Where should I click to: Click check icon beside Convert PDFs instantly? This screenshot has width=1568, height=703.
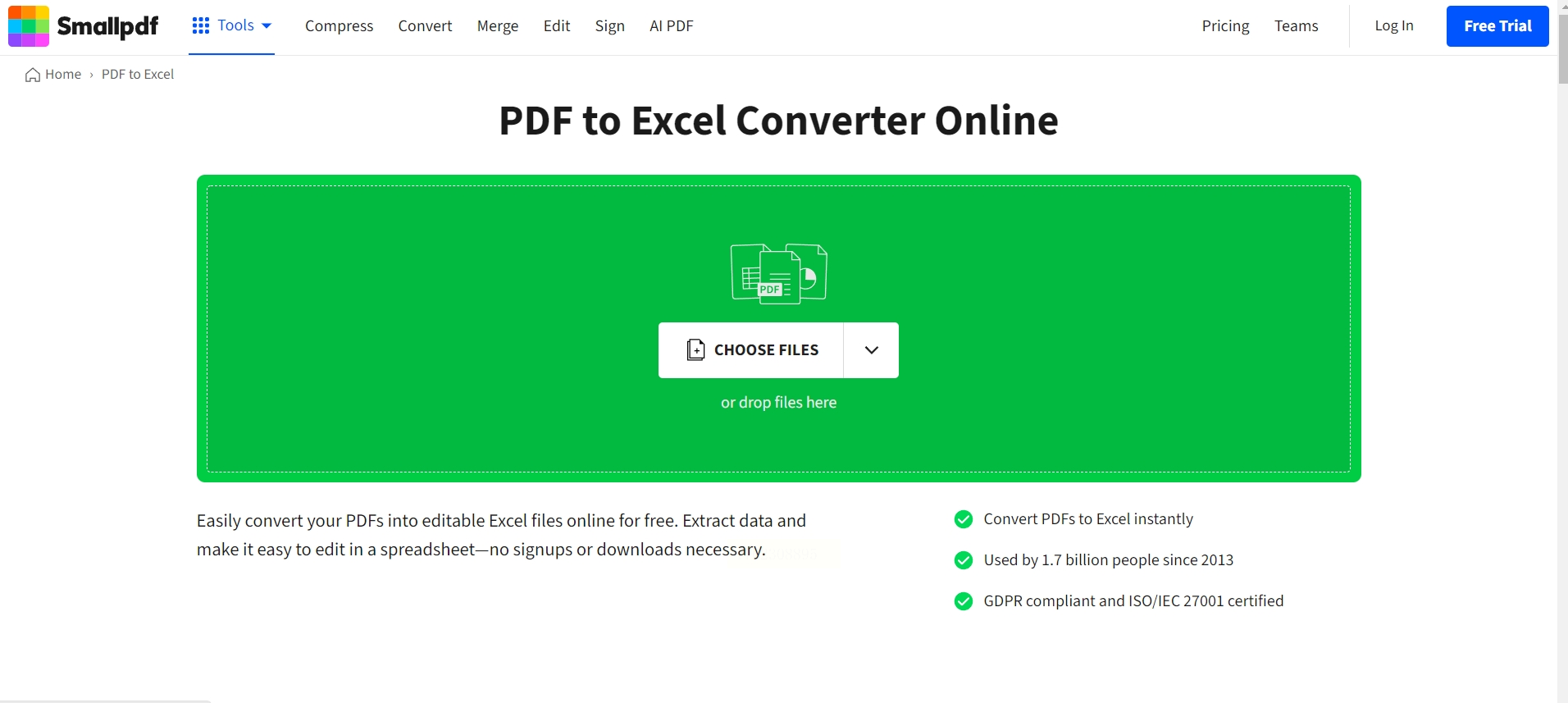964,519
